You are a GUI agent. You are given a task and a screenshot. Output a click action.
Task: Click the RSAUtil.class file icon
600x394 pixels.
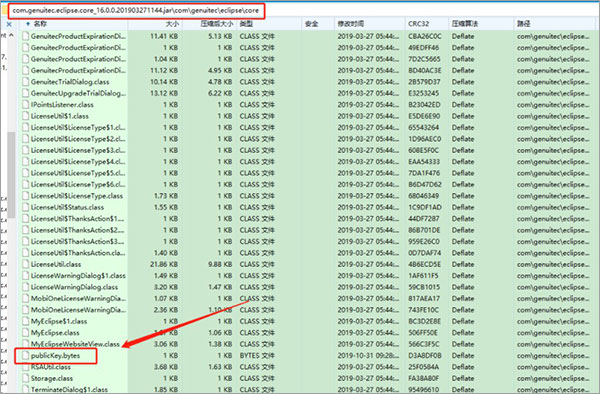tap(26, 367)
